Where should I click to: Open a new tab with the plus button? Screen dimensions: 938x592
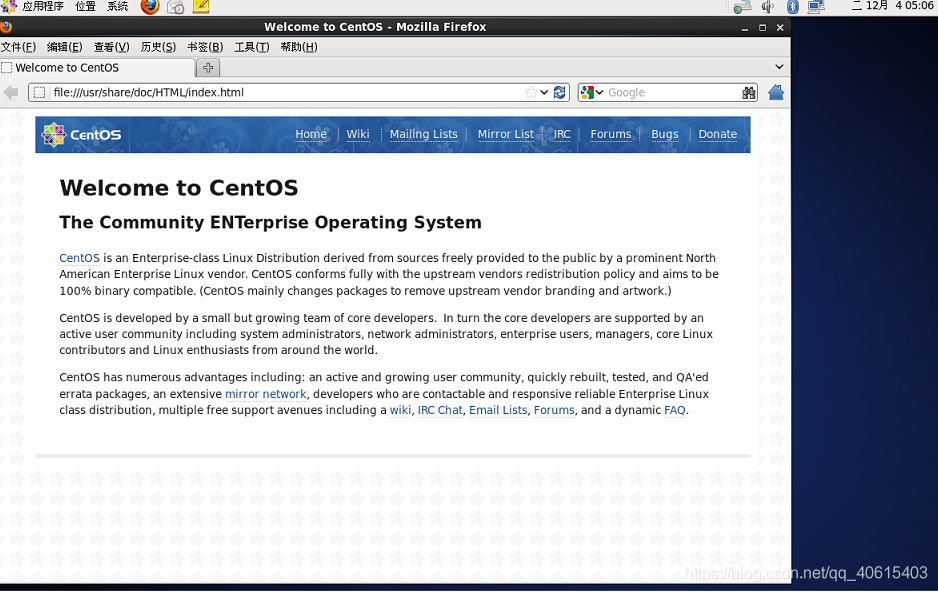pos(208,68)
